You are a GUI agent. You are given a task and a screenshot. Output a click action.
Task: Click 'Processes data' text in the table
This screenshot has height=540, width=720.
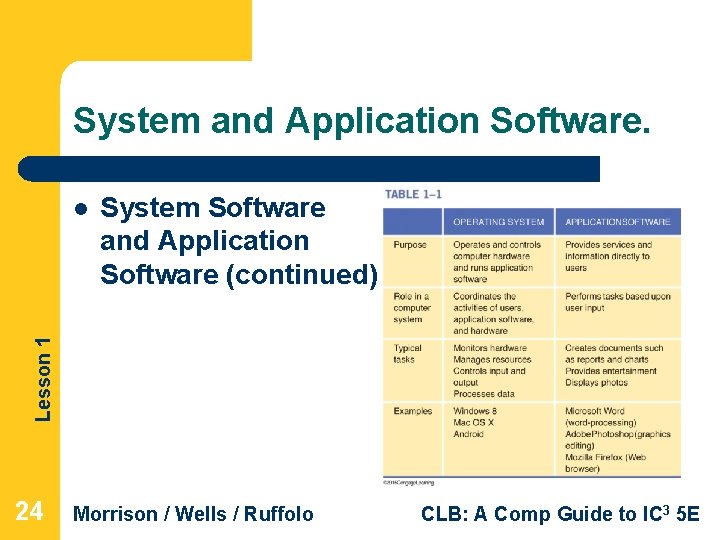(x=484, y=394)
